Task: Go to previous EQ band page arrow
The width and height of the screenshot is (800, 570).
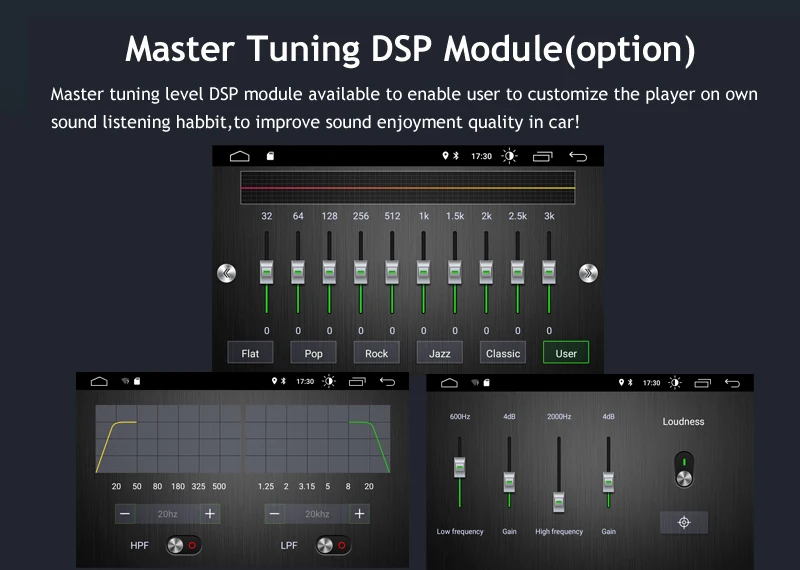Action: coord(227,273)
